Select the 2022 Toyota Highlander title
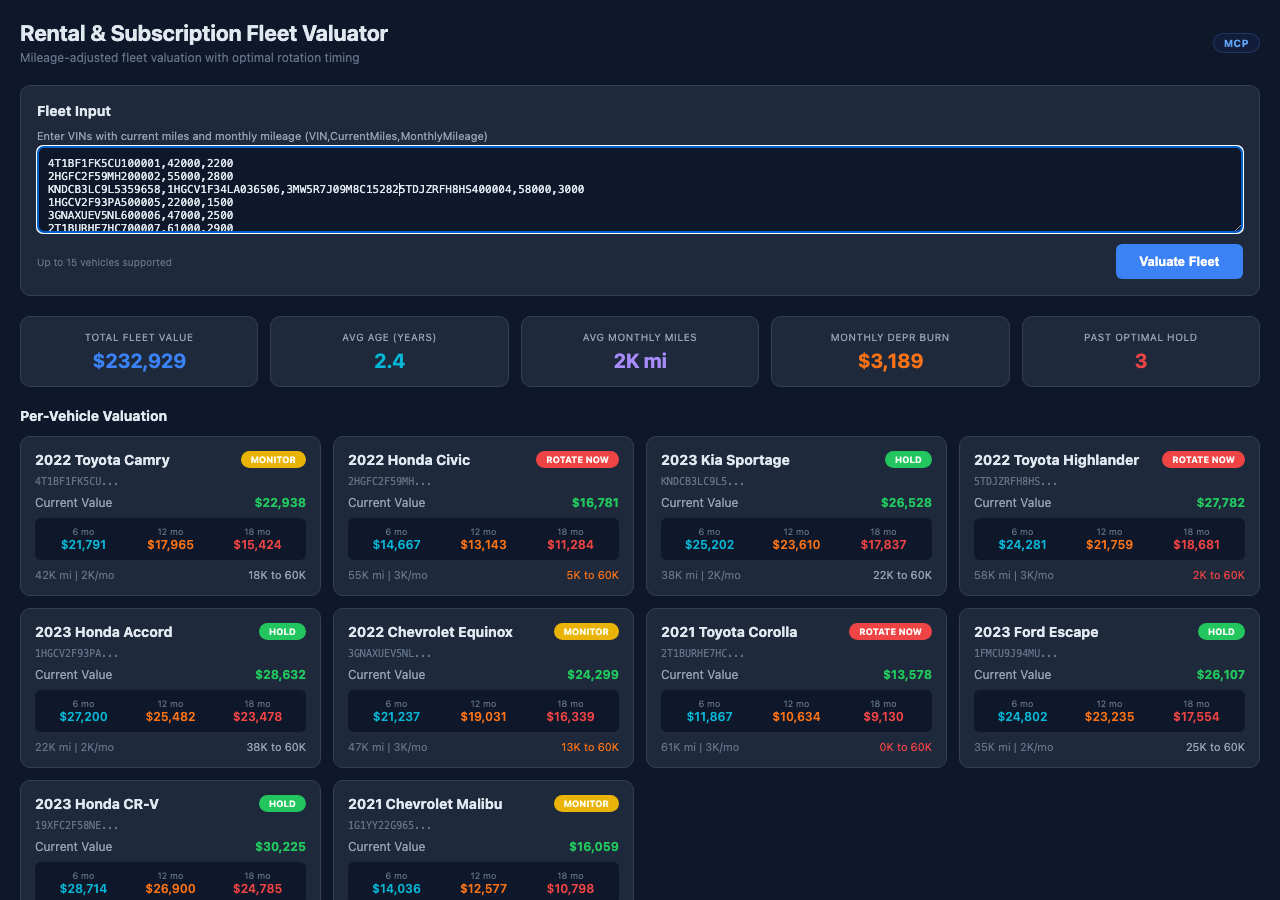The height and width of the screenshot is (900, 1280). 1056,460
